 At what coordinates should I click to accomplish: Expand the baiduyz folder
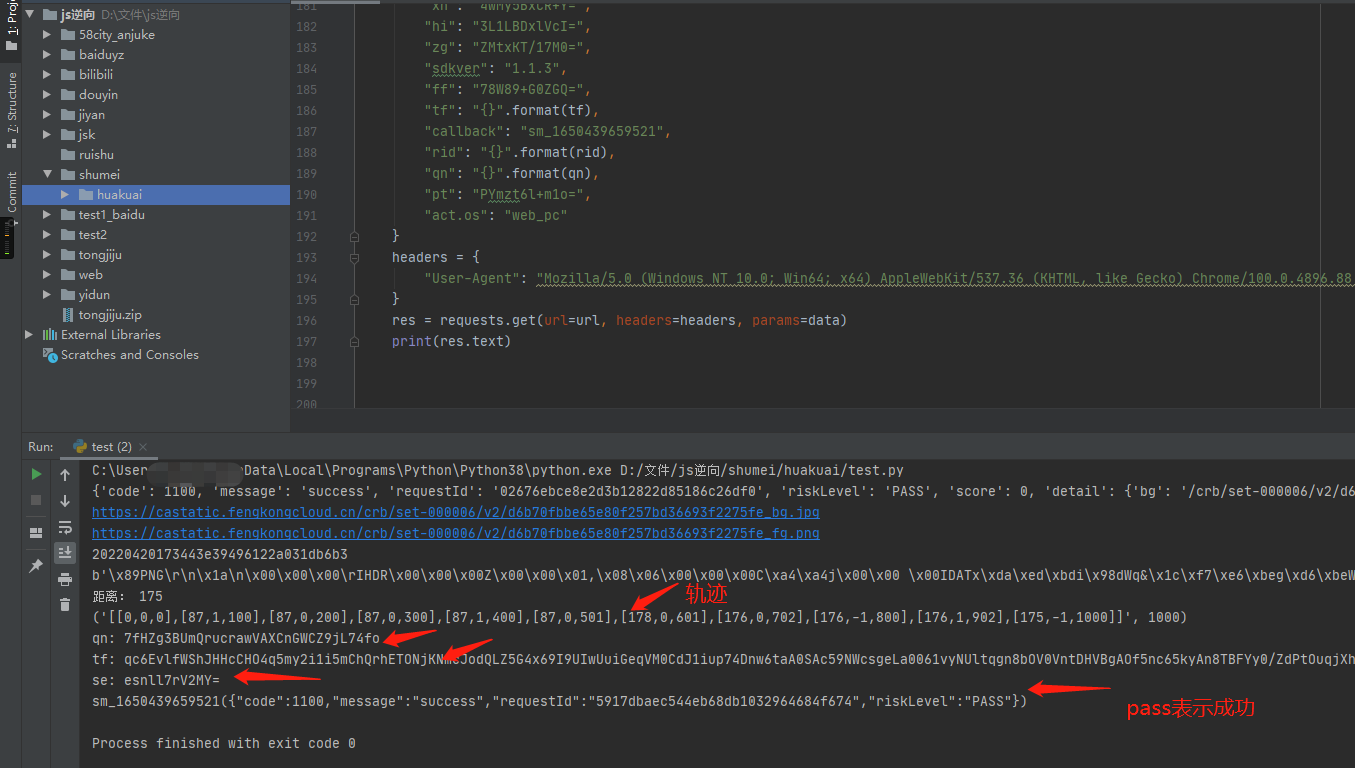[x=47, y=55]
